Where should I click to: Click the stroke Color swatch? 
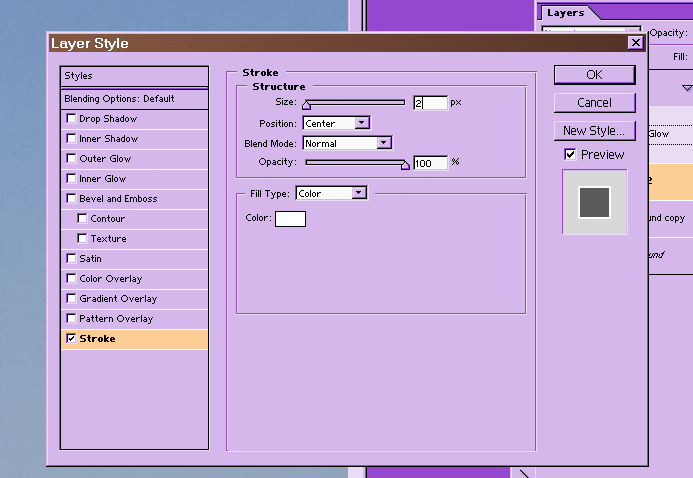[x=290, y=218]
